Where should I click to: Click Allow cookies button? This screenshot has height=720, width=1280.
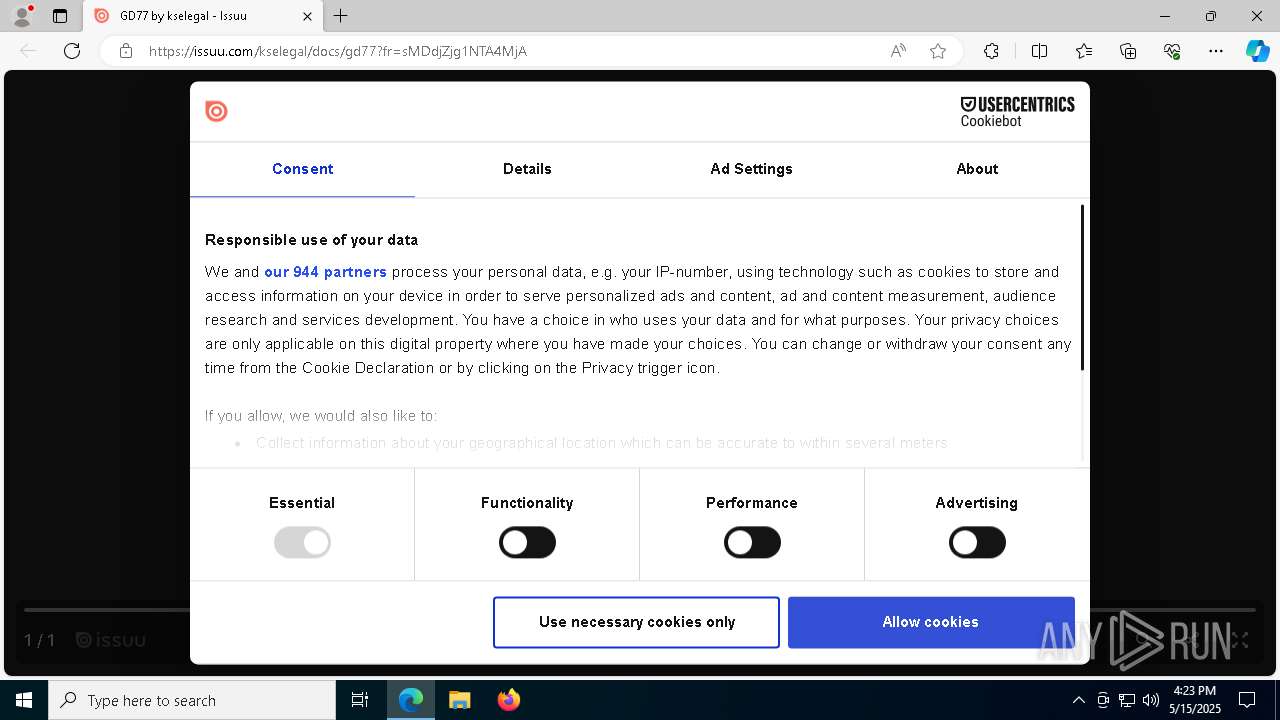point(931,622)
